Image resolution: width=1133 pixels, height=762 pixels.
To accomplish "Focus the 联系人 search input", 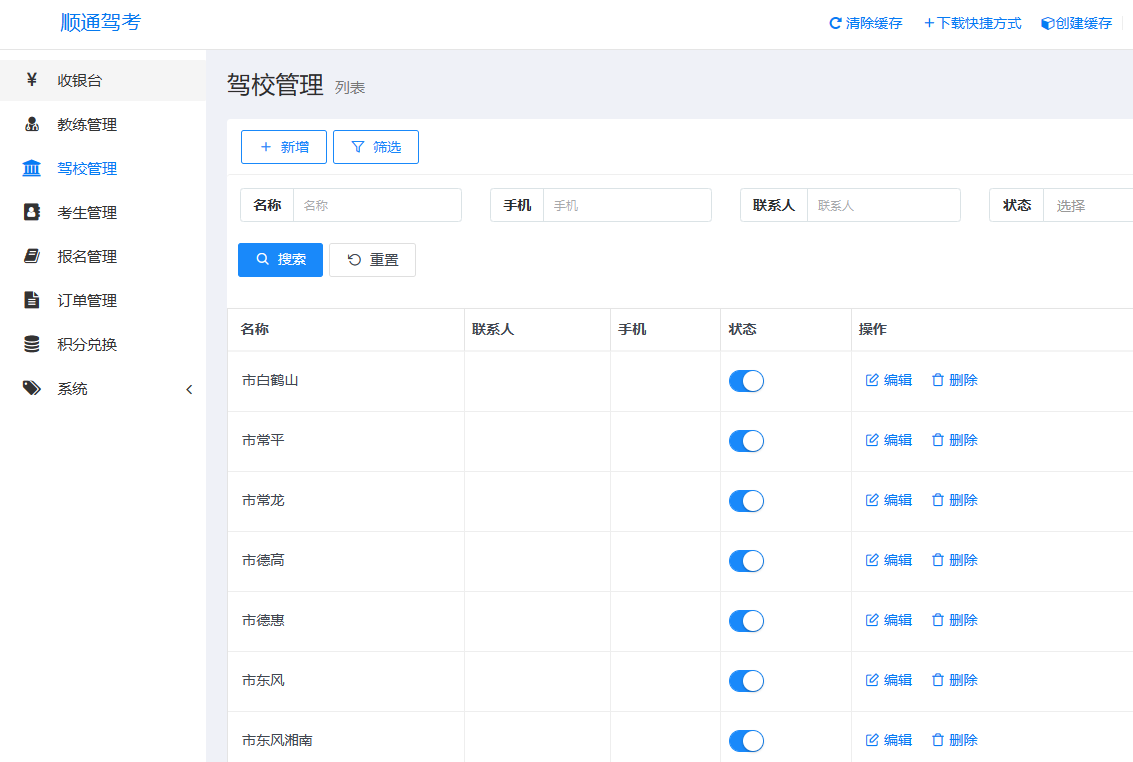I will tap(884, 205).
